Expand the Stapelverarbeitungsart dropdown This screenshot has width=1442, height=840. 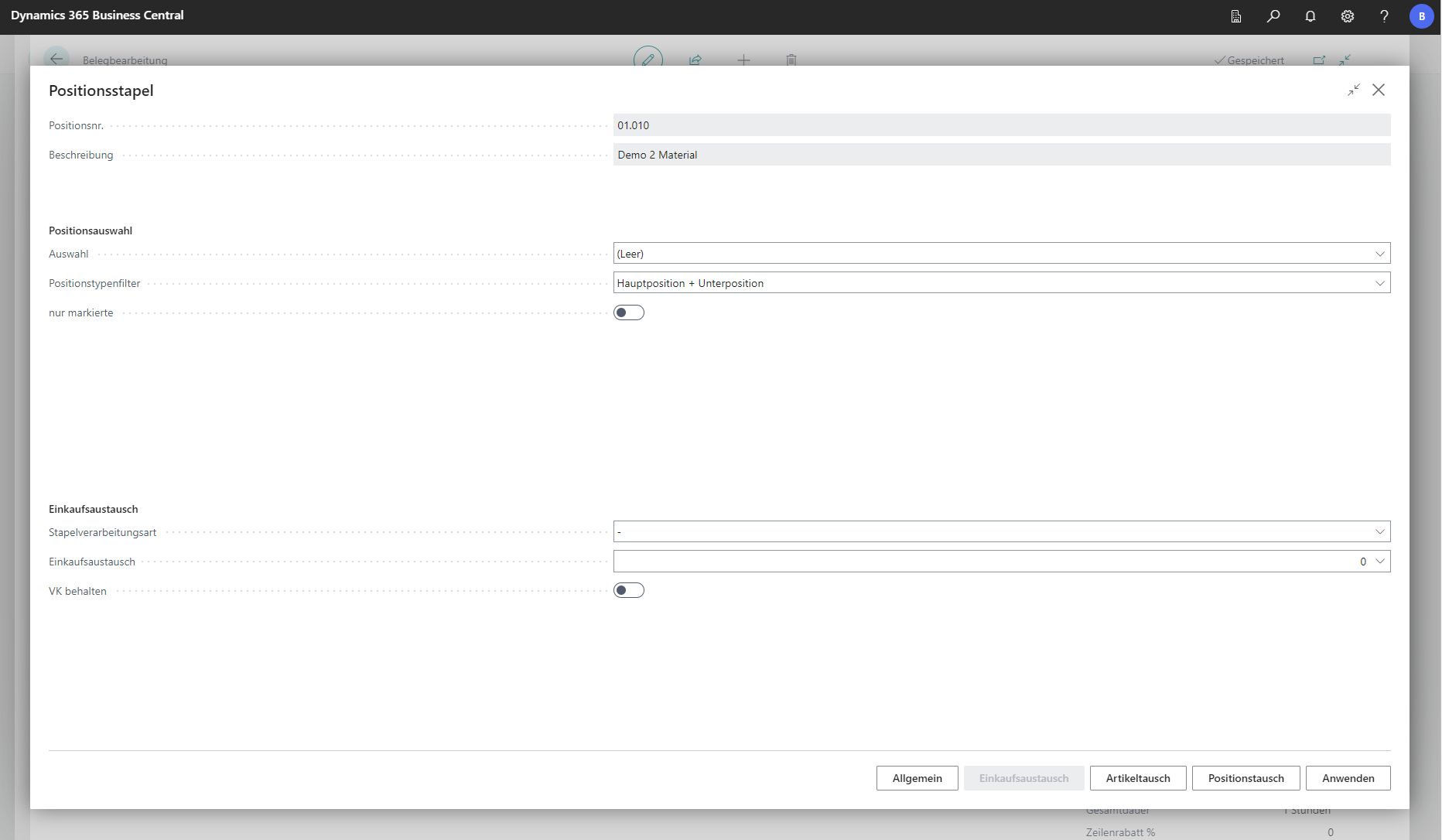[x=1379, y=531]
